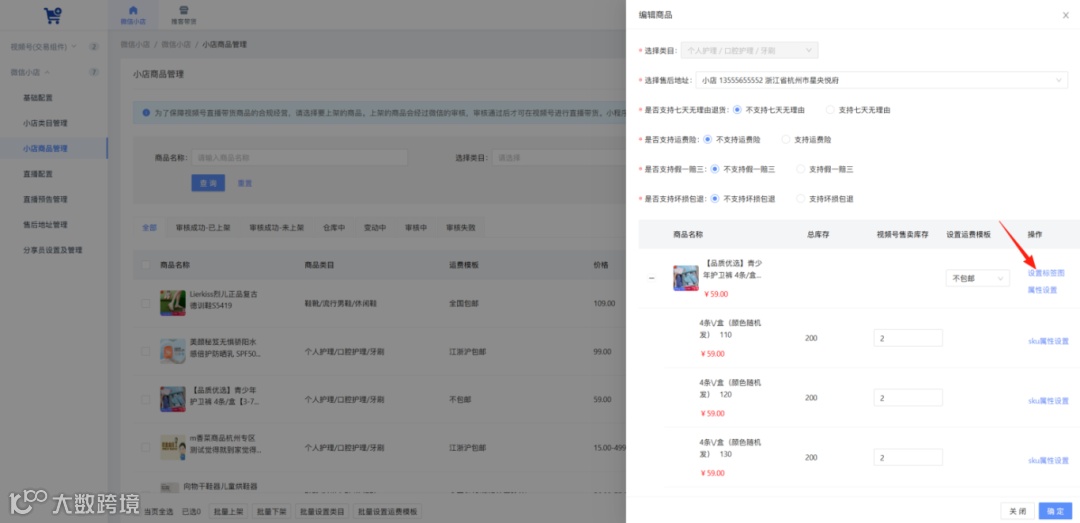This screenshot has height=523, width=1080.
Task: Focus the stock input for the 130 size row
Action: (x=908, y=458)
